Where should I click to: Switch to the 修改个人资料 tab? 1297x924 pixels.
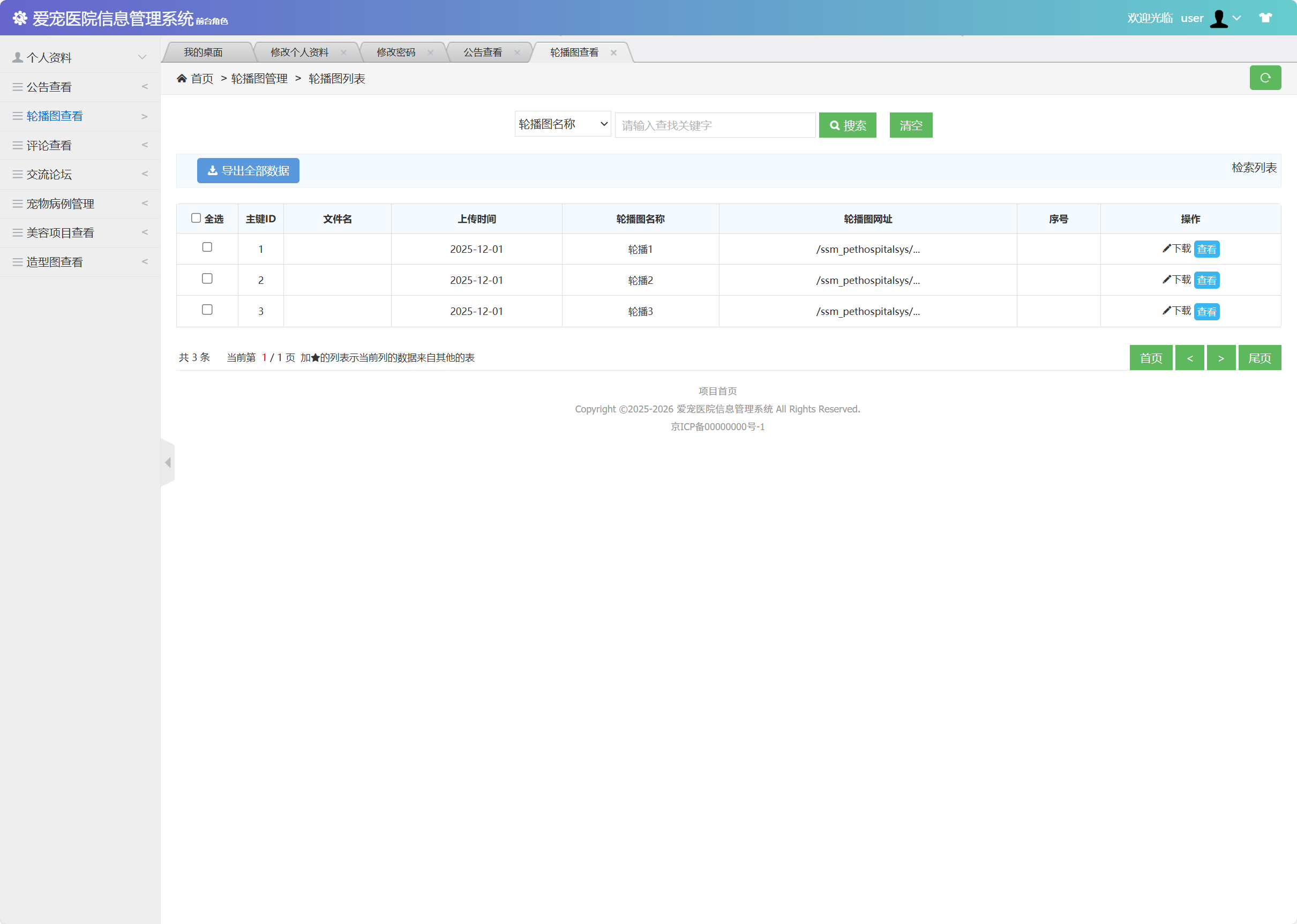tap(299, 52)
